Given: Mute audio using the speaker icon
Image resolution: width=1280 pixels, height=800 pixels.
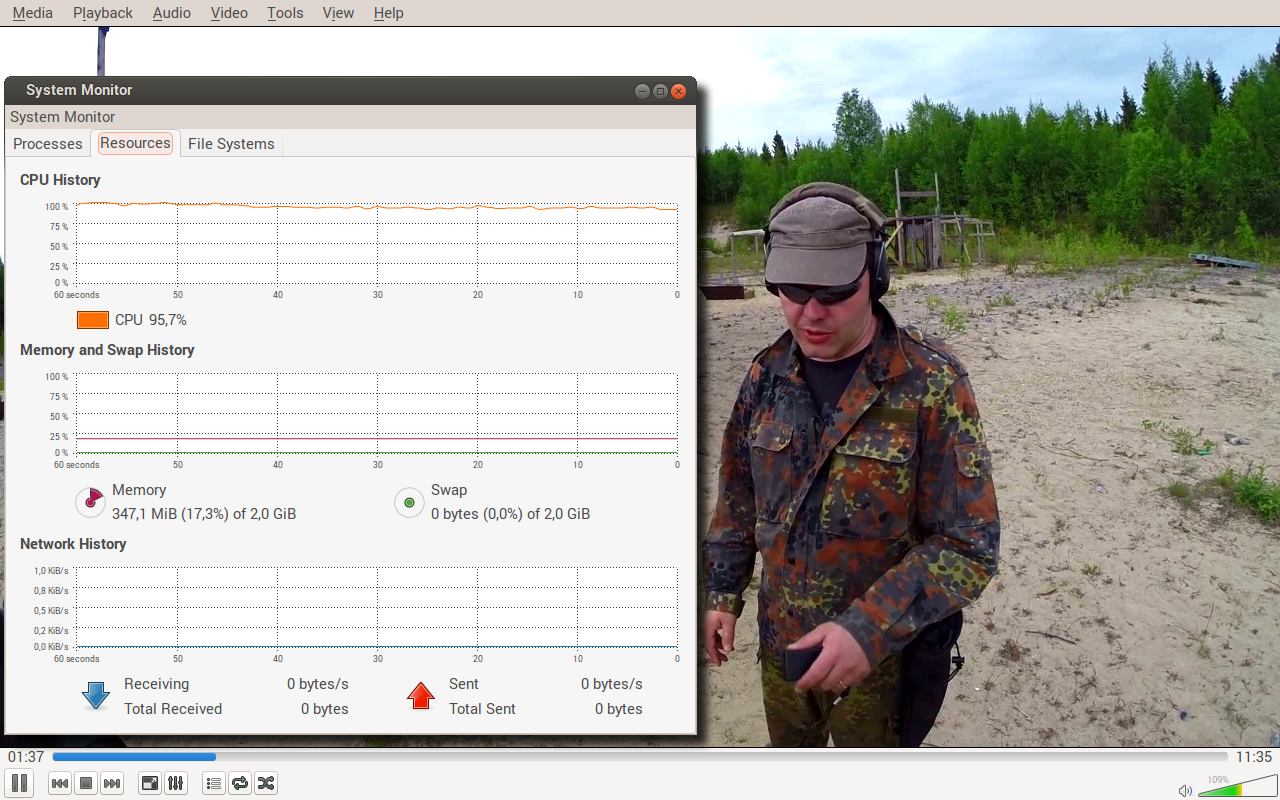Looking at the screenshot, I should [1185, 790].
